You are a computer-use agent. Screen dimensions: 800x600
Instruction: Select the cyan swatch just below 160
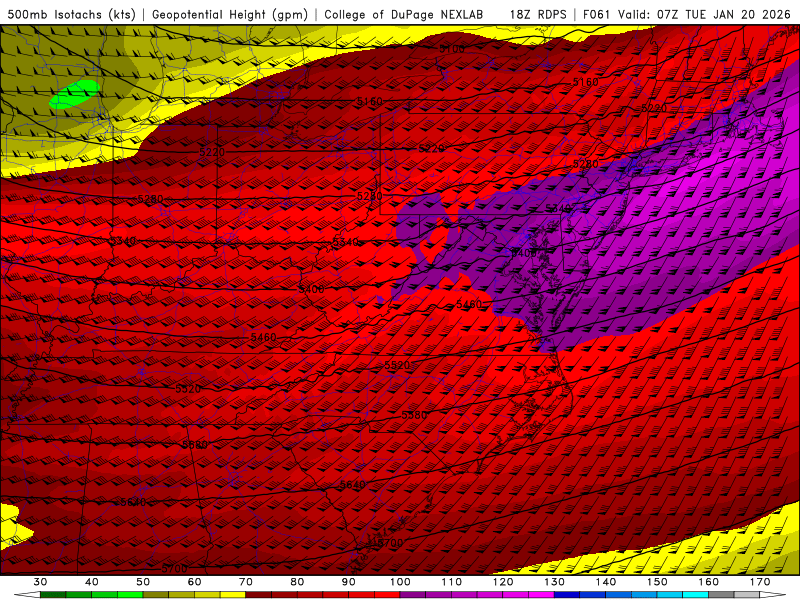tap(695, 595)
